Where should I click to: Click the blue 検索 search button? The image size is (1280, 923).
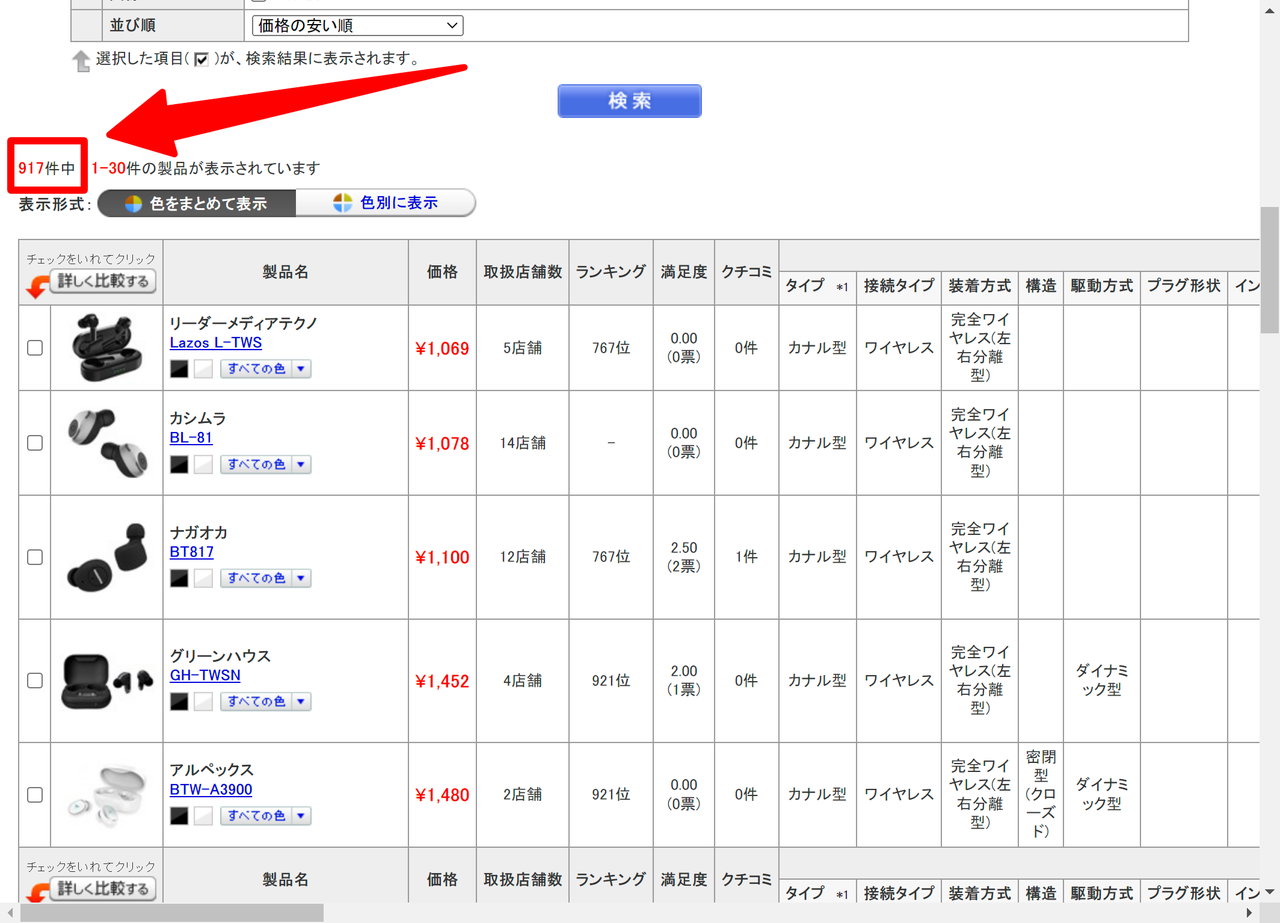[629, 101]
